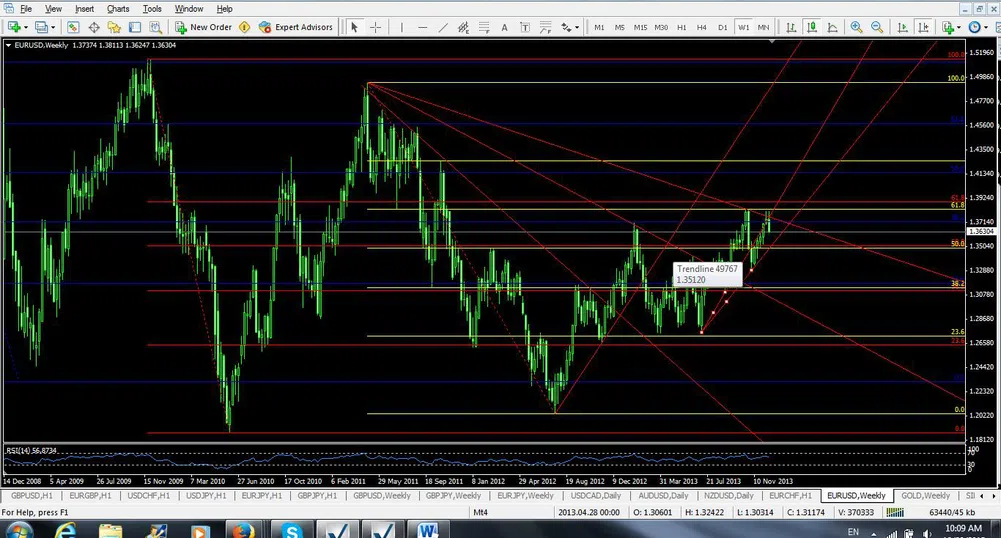Select the horizontal line drawing tool
Viewport: 1001px width, 538px height.
pyautogui.click(x=424, y=27)
